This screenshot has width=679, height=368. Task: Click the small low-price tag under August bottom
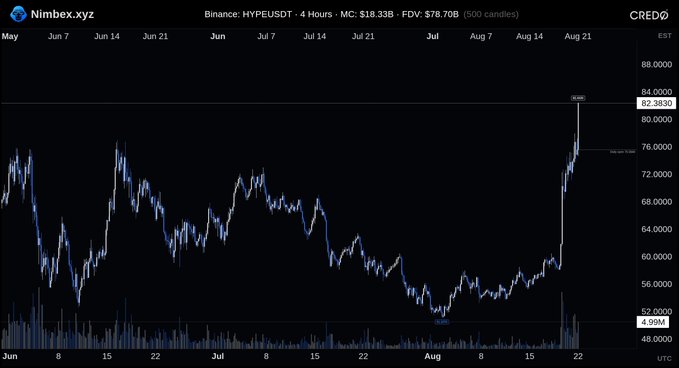(x=442, y=322)
